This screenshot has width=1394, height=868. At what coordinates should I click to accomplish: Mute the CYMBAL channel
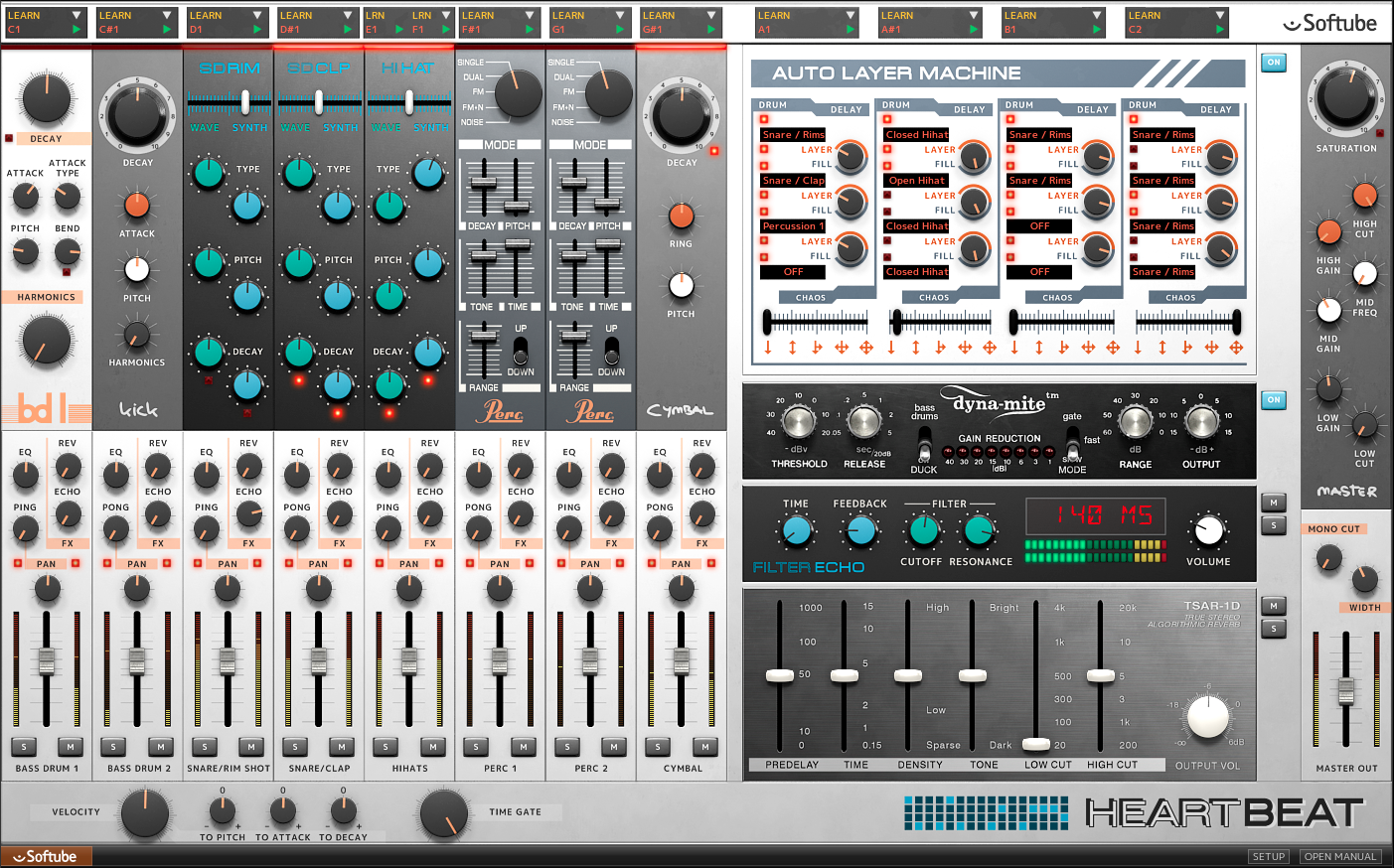point(703,747)
